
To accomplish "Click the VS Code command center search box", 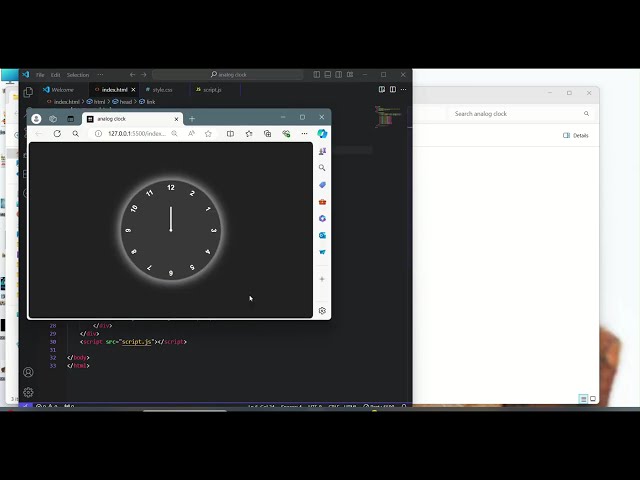I will pos(228,75).
